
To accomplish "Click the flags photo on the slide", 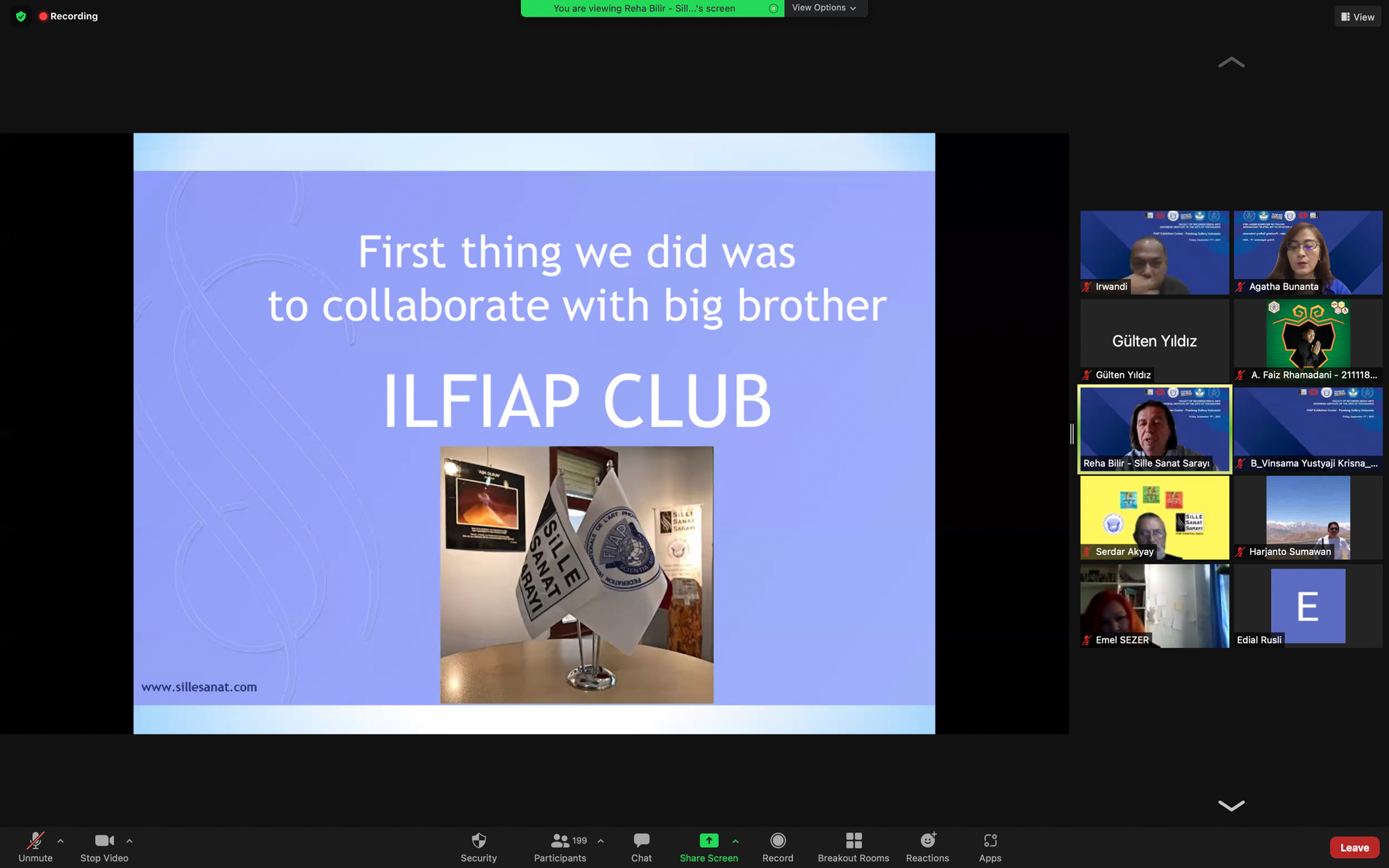I will coord(576,575).
